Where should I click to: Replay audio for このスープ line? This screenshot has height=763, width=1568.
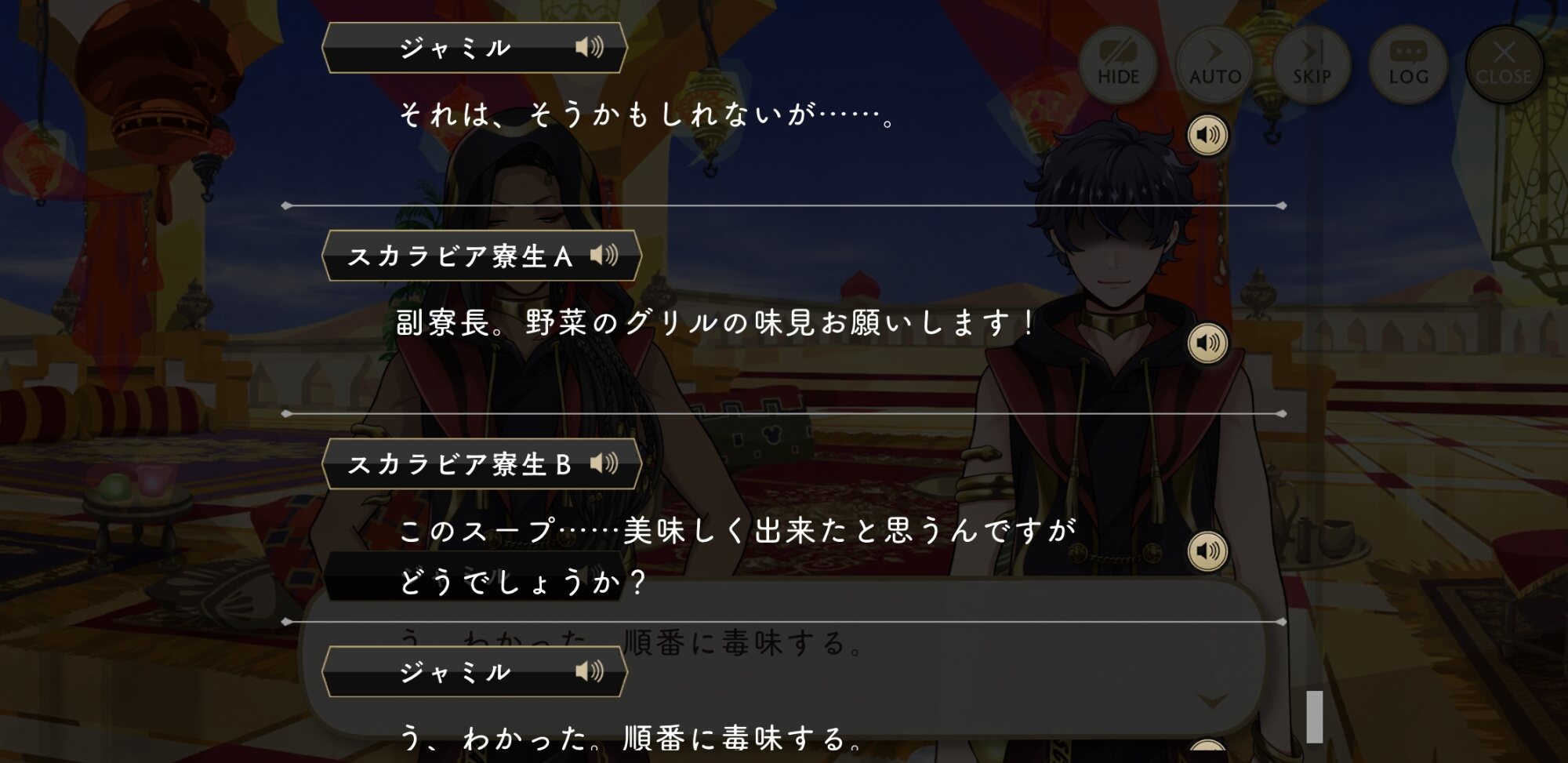[x=1207, y=550]
